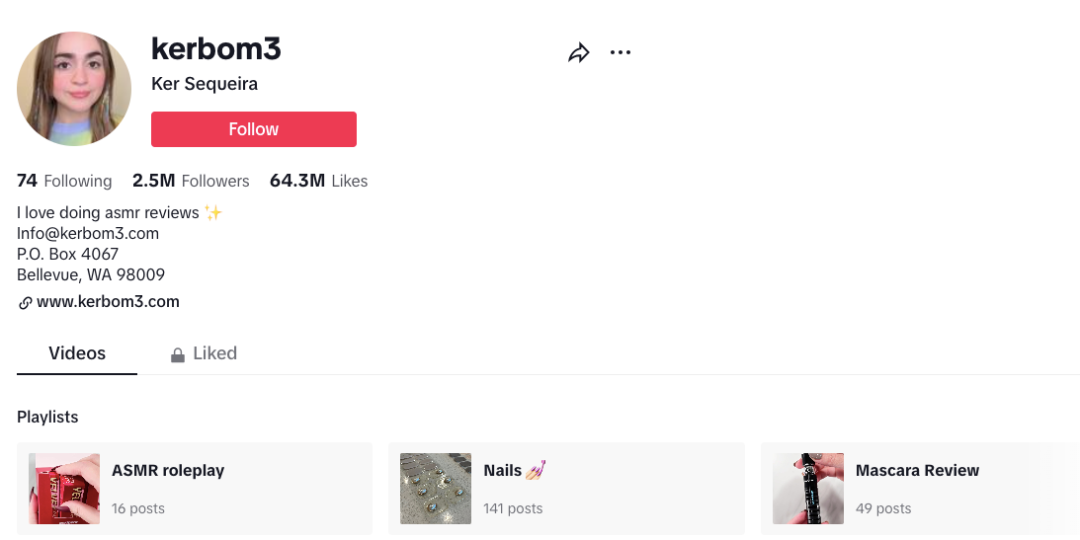Open the ASMR roleplay playlist thumbnail
The height and width of the screenshot is (540, 1080).
tap(64, 488)
